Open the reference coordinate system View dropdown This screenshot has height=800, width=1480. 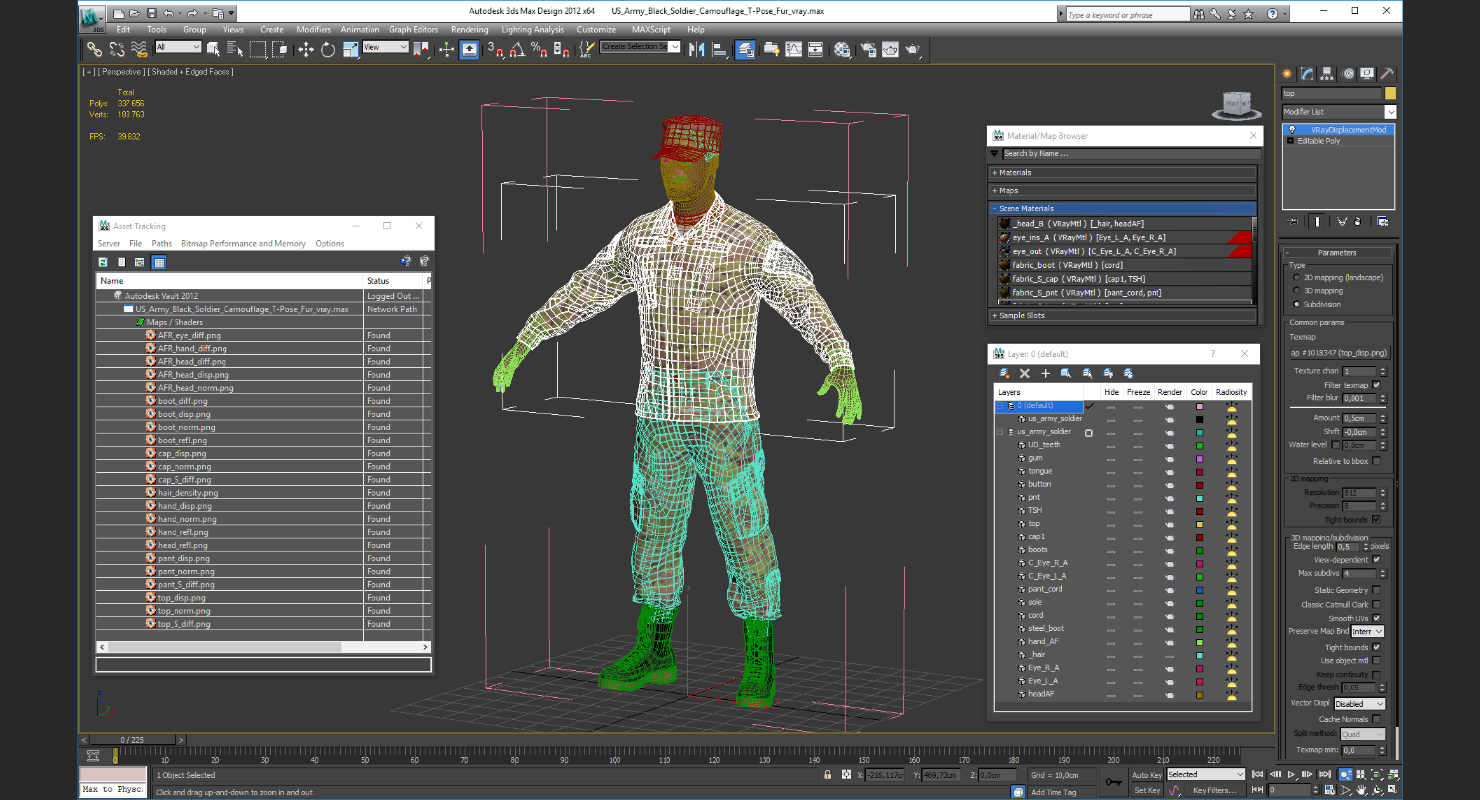coord(385,47)
